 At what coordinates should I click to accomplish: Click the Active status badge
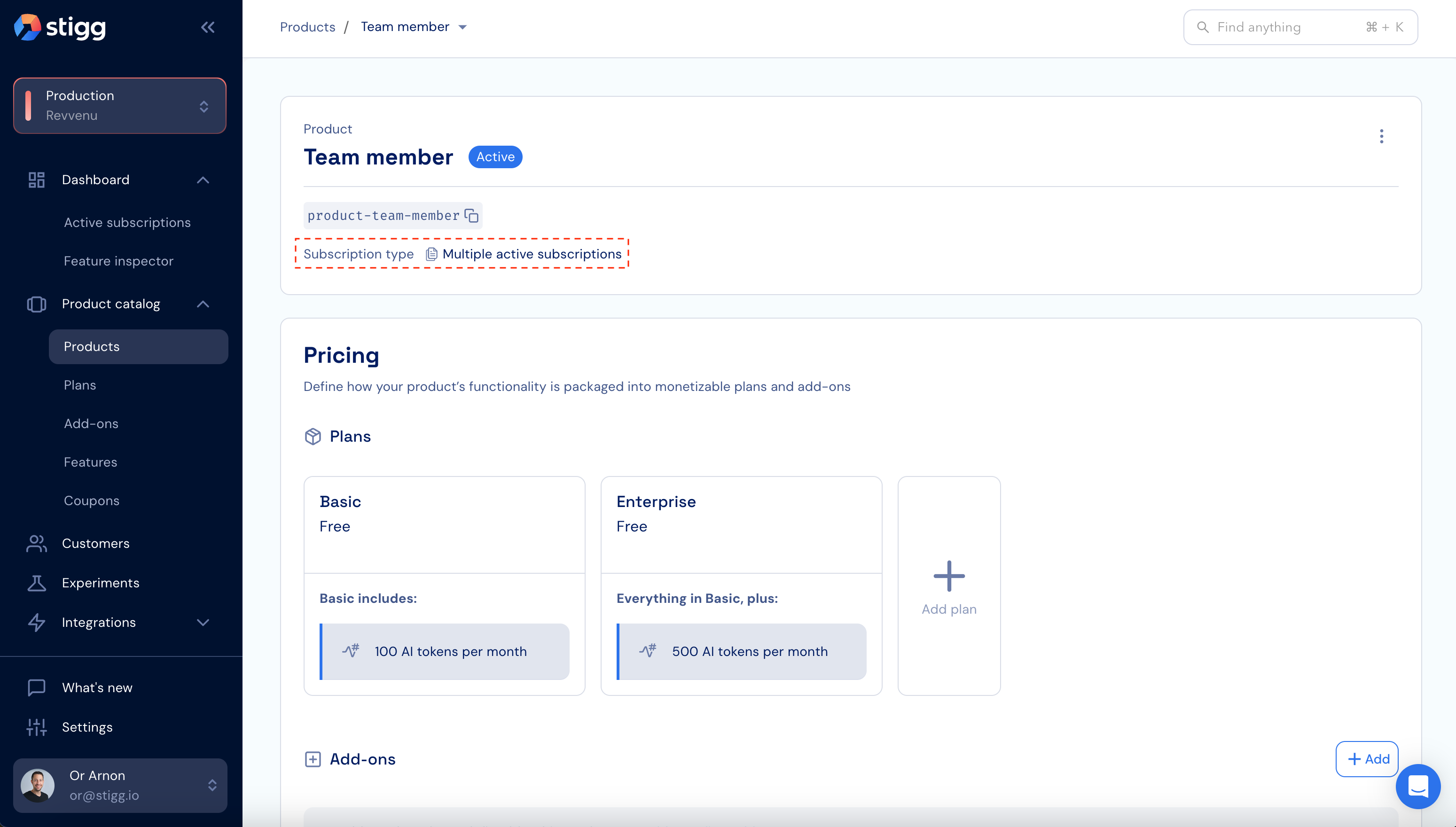coord(495,157)
